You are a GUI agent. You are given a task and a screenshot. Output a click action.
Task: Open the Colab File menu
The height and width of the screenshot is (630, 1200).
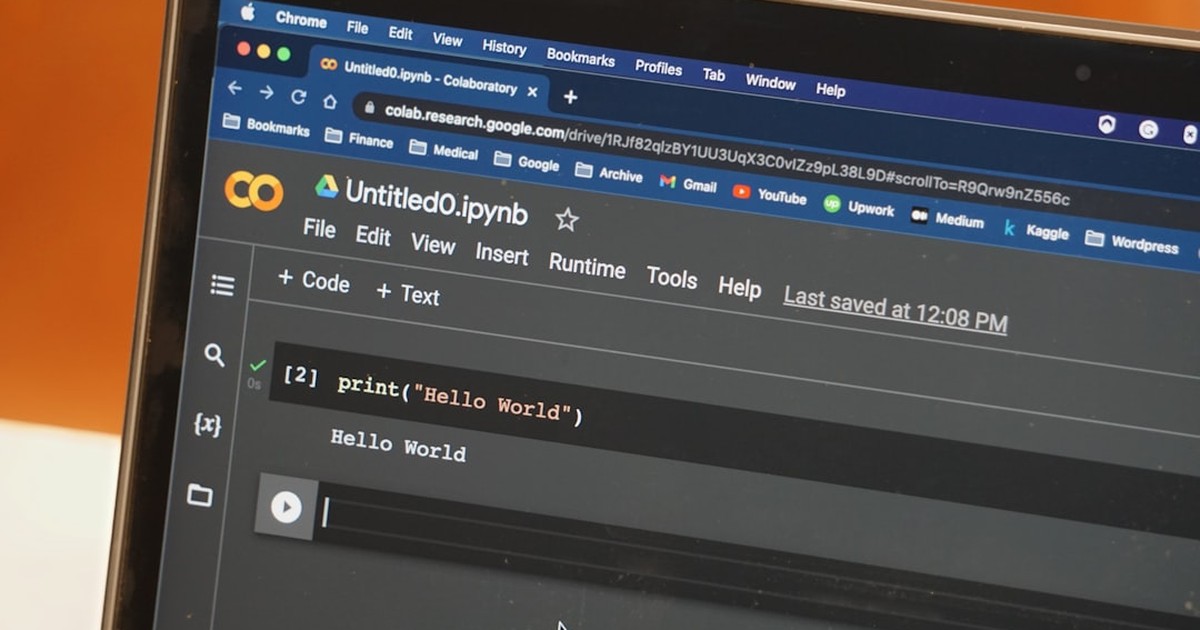[x=319, y=229]
